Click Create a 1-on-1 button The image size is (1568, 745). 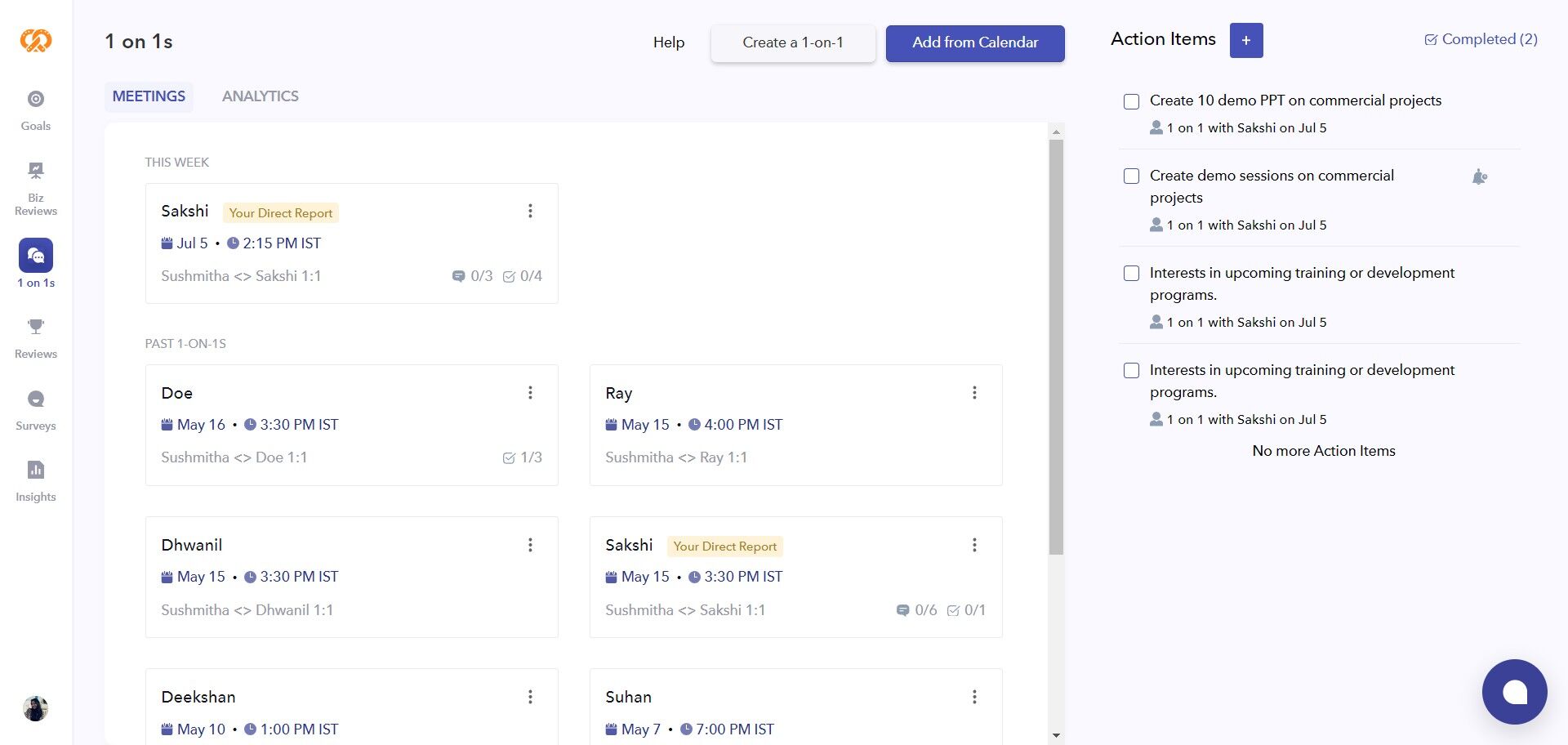pyautogui.click(x=793, y=43)
